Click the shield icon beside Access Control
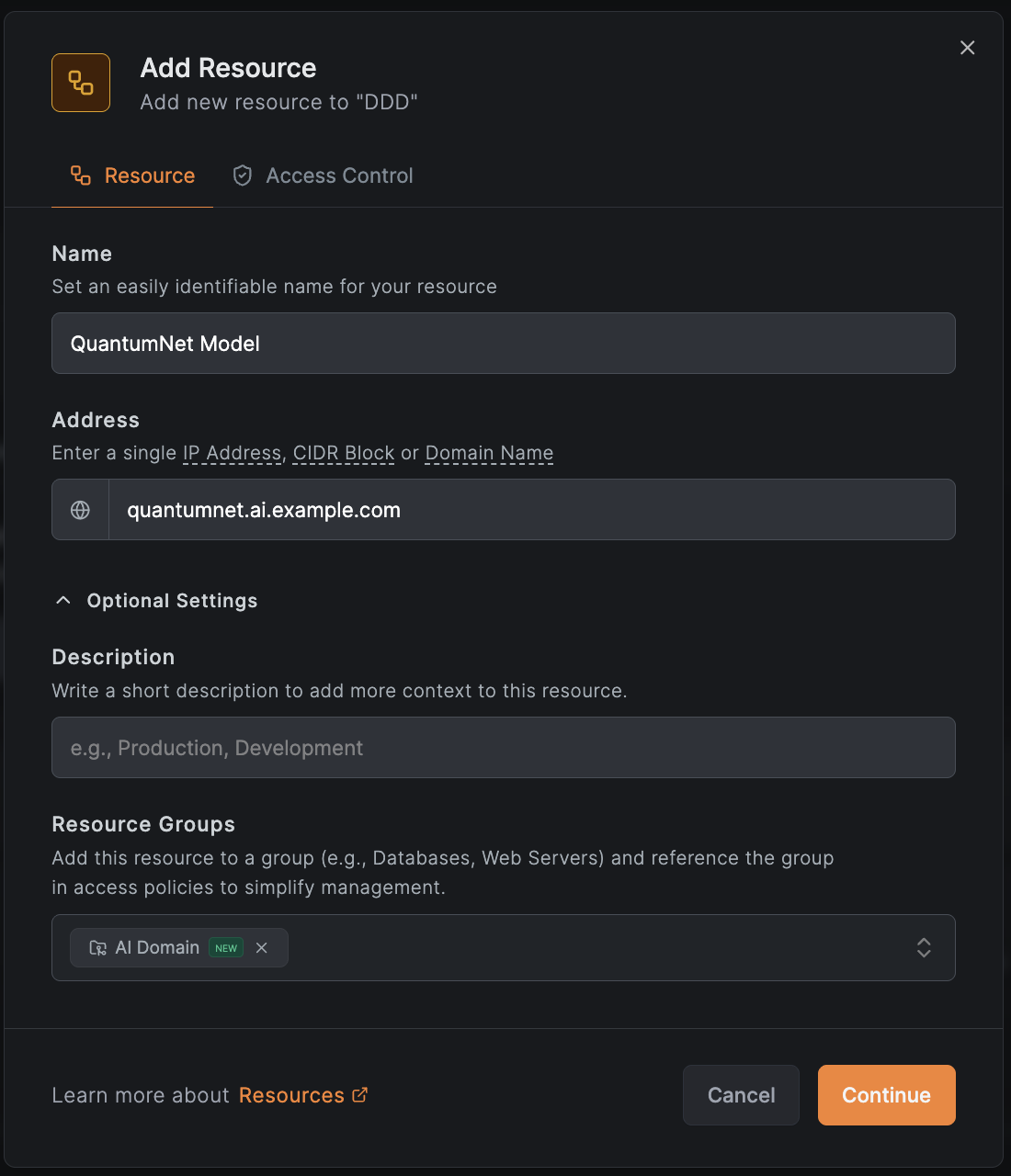The width and height of the screenshot is (1011, 1176). tap(242, 175)
